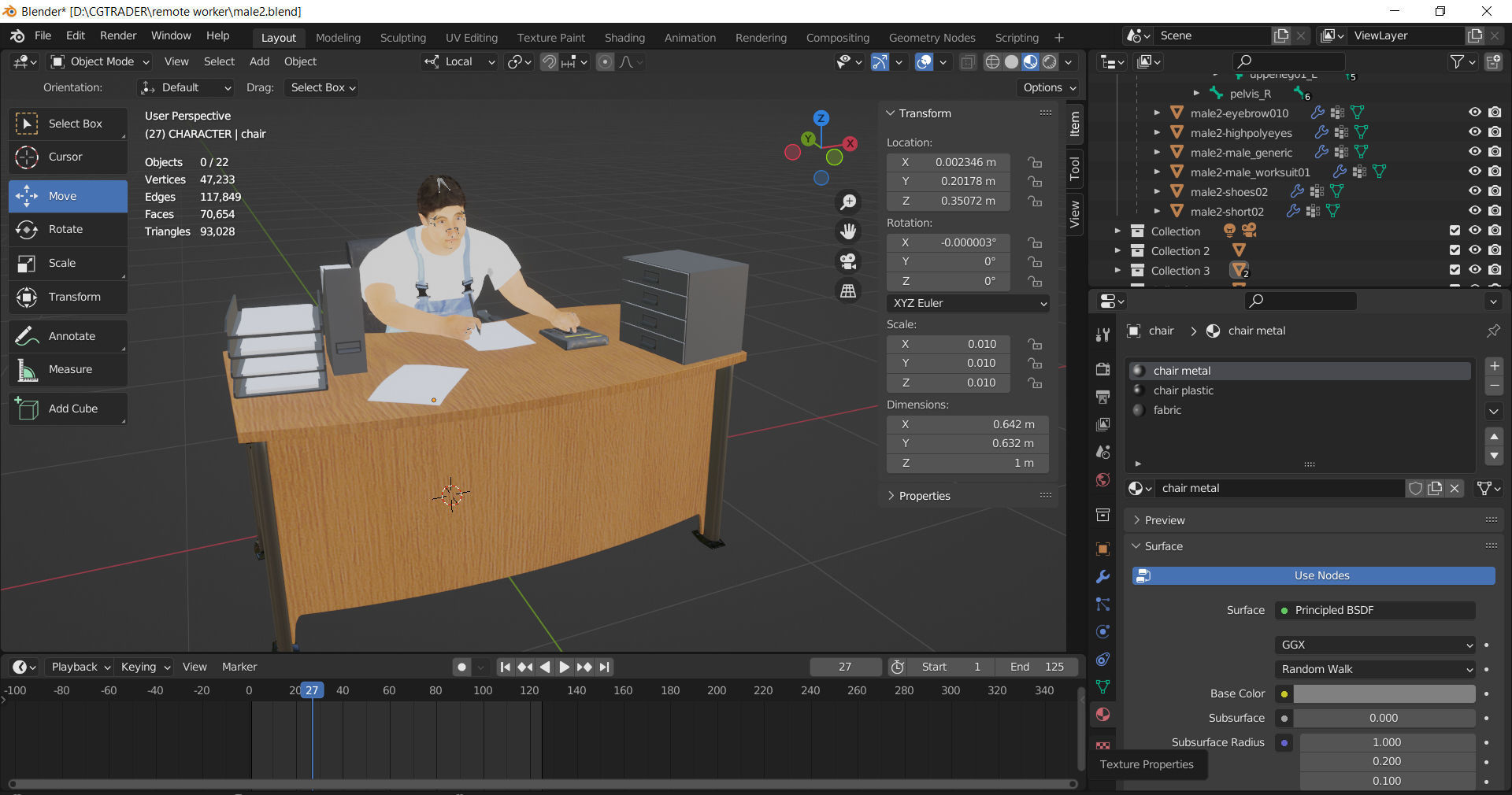Open the GGX distribution dropdown
This screenshot has width=1512, height=795.
(1375, 645)
